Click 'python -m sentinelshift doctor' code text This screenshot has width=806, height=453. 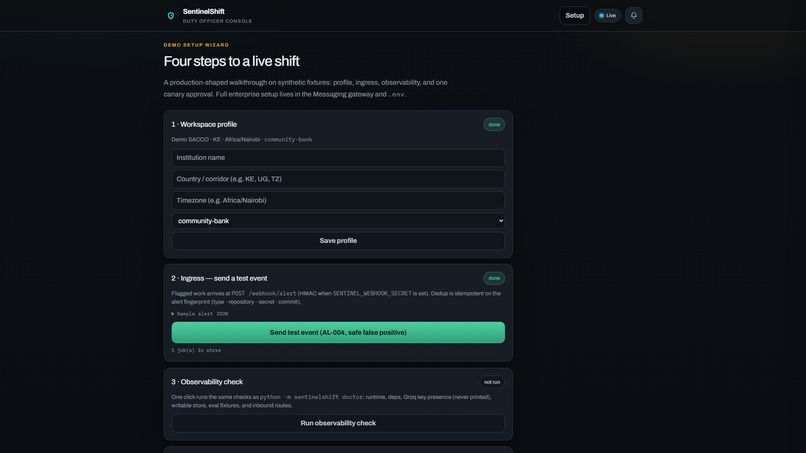(x=311, y=397)
